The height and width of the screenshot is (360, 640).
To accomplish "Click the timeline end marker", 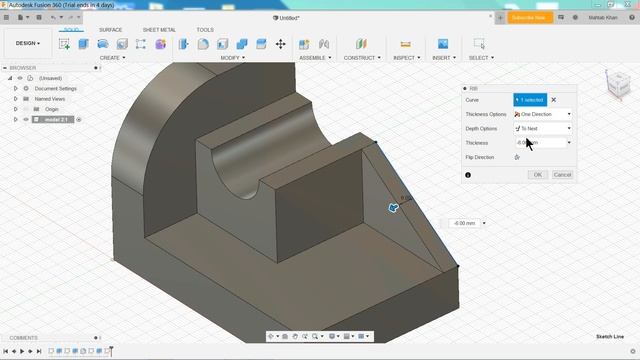I will click(111, 350).
